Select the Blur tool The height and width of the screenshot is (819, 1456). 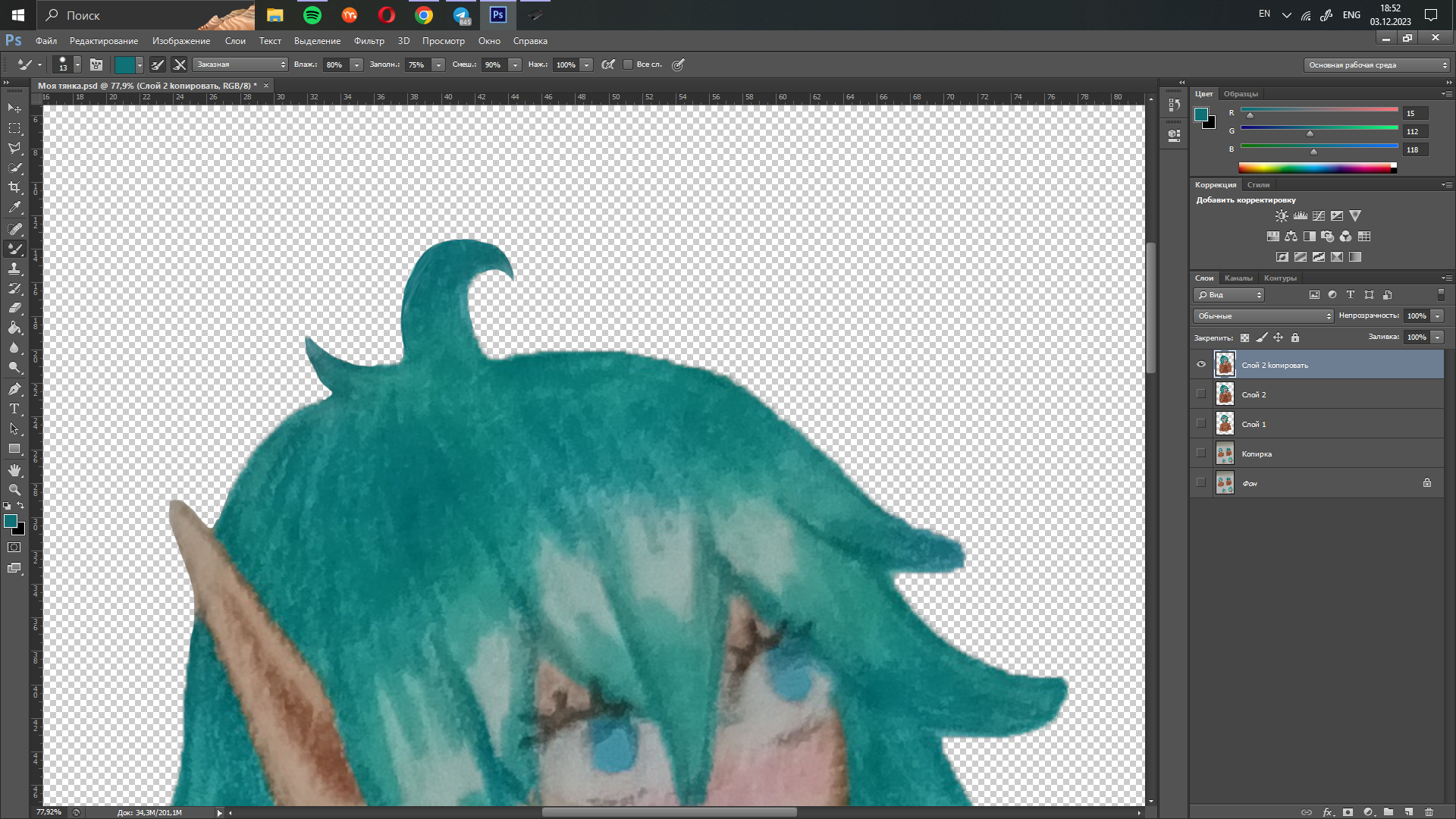tap(14, 347)
